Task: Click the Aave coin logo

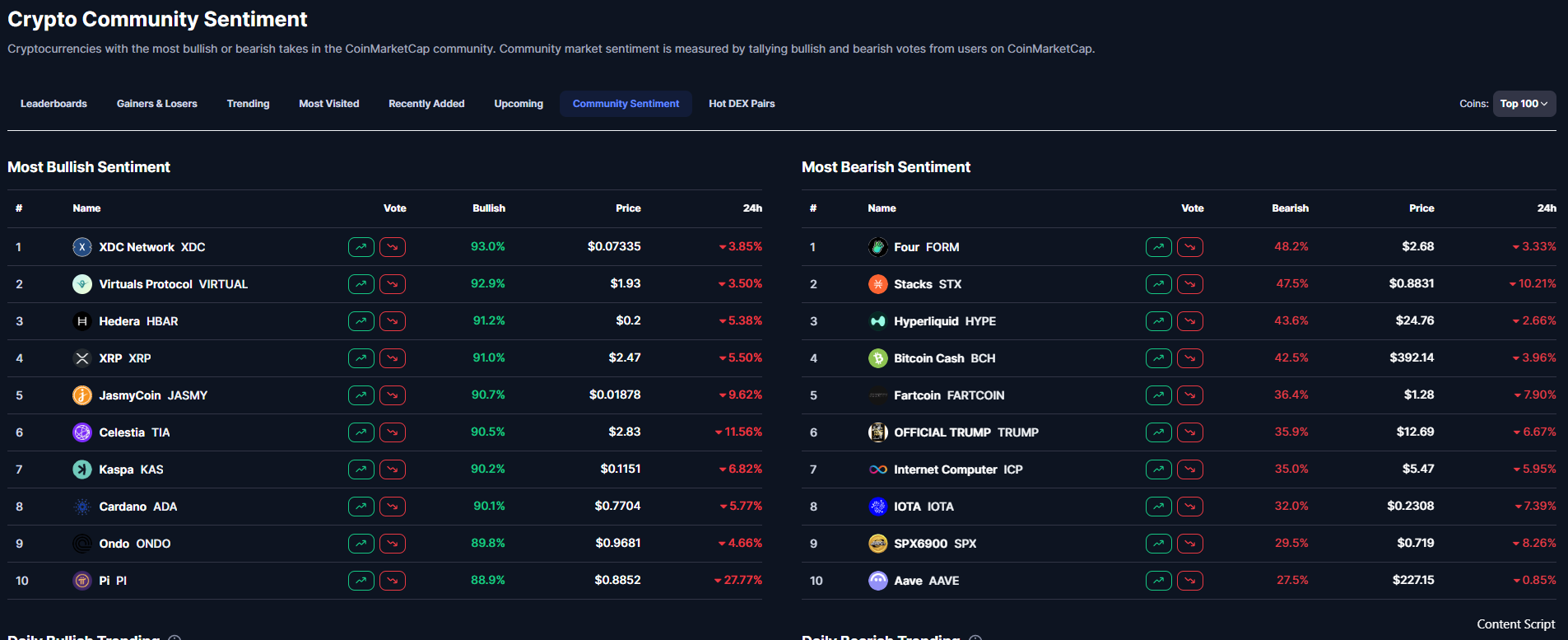Action: pos(878,581)
